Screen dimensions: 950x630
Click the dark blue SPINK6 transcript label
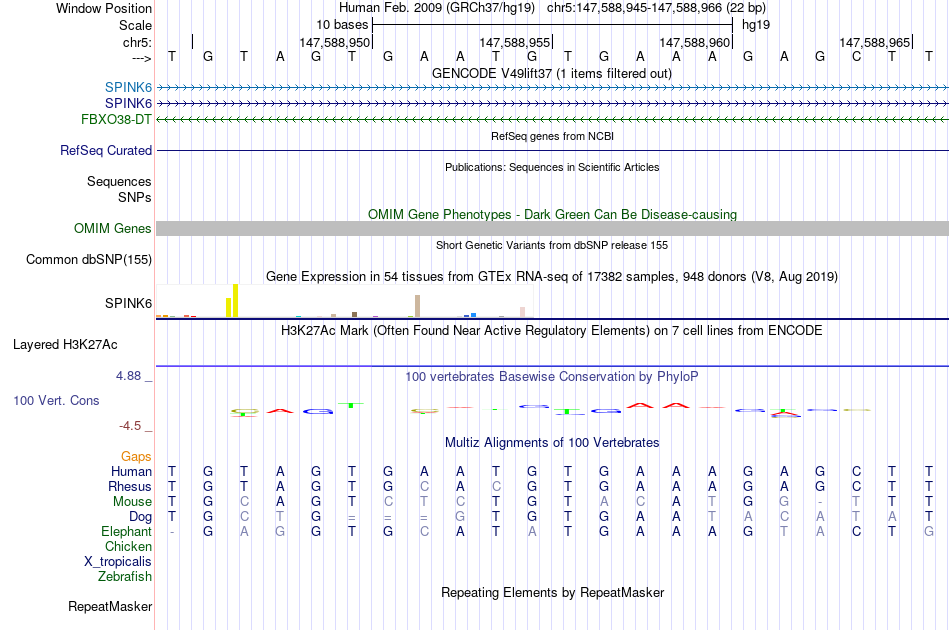click(128, 103)
